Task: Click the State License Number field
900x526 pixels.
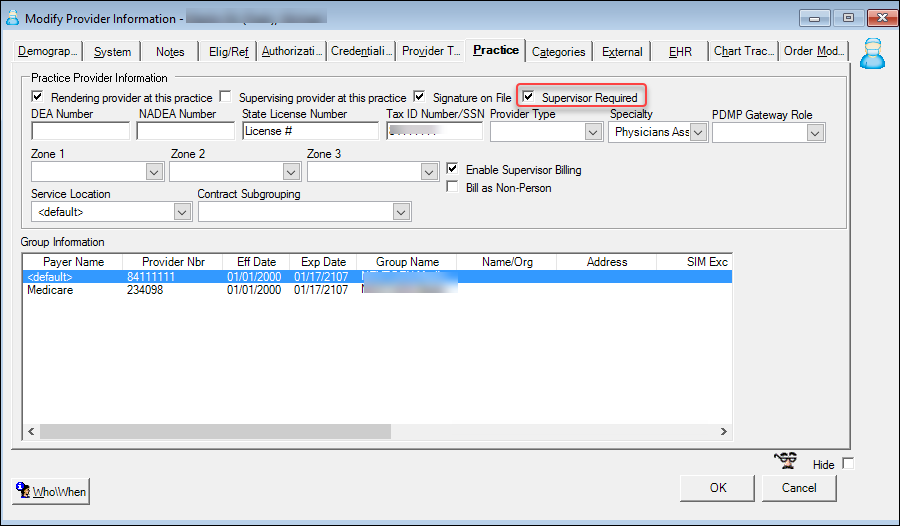Action: (x=311, y=131)
